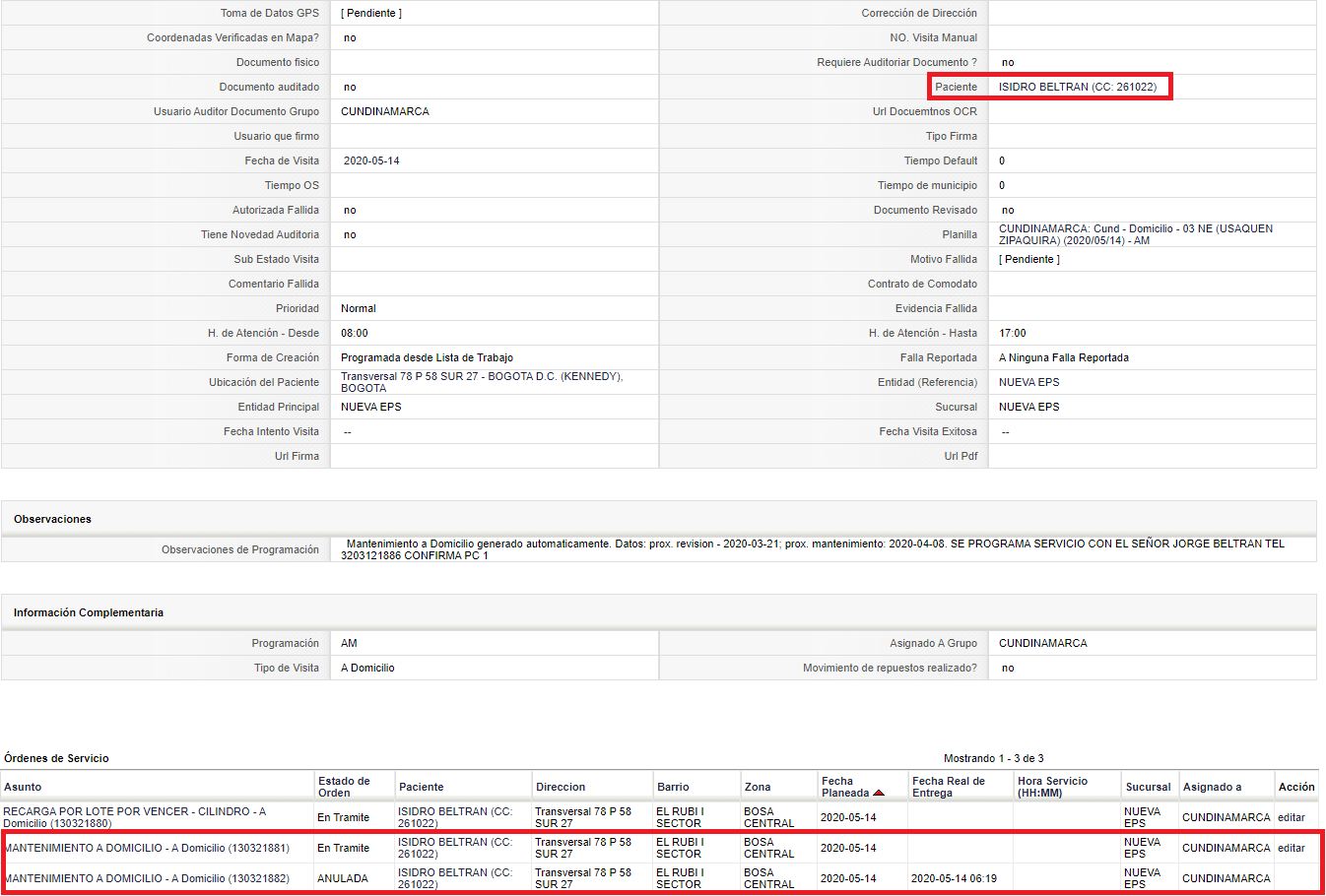Click Asignado A Grupo value CUNDINAMARCA
This screenshot has height=896, width=1326.
pos(1043,643)
